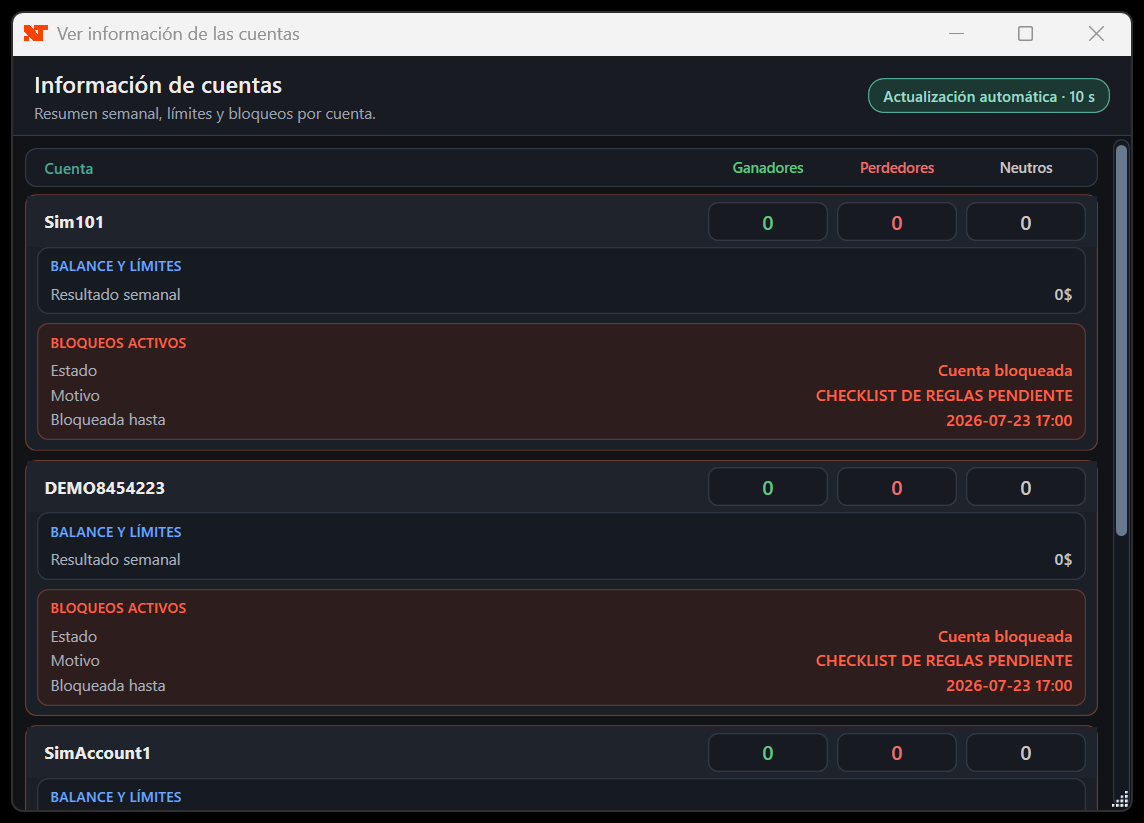The width and height of the screenshot is (1144, 823).
Task: Maximize the account information window
Action: tap(1025, 34)
